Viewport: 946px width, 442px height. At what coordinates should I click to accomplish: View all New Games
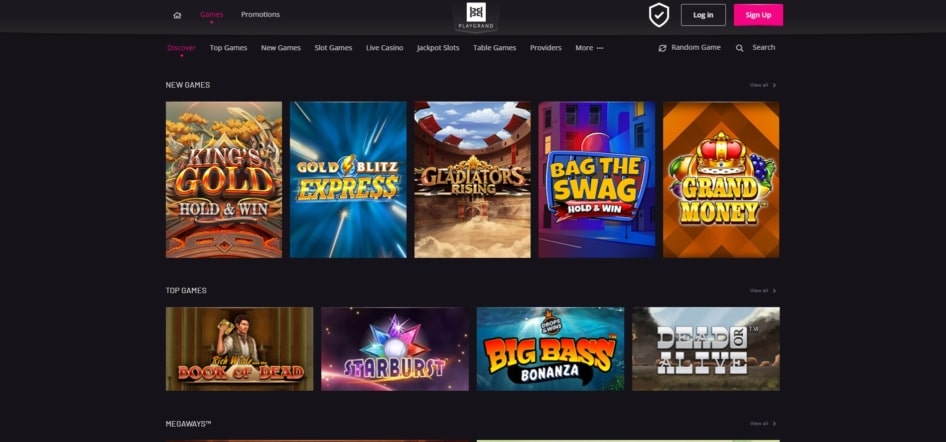[x=763, y=85]
